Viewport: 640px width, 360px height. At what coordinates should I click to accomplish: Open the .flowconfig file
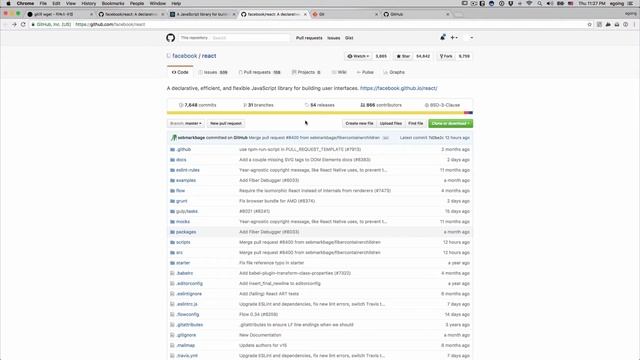pos(187,314)
